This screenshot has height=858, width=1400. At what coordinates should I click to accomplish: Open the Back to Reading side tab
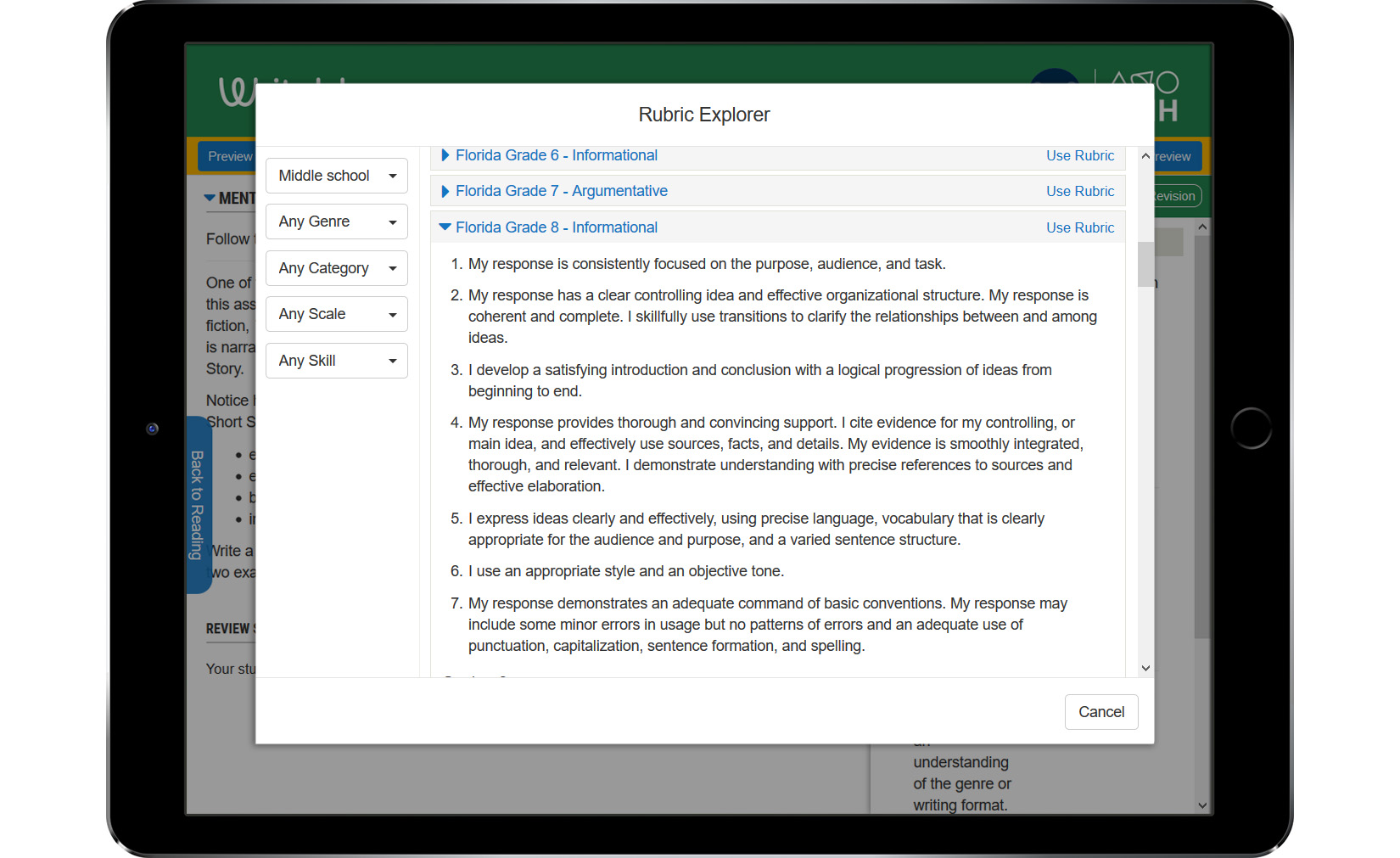198,505
